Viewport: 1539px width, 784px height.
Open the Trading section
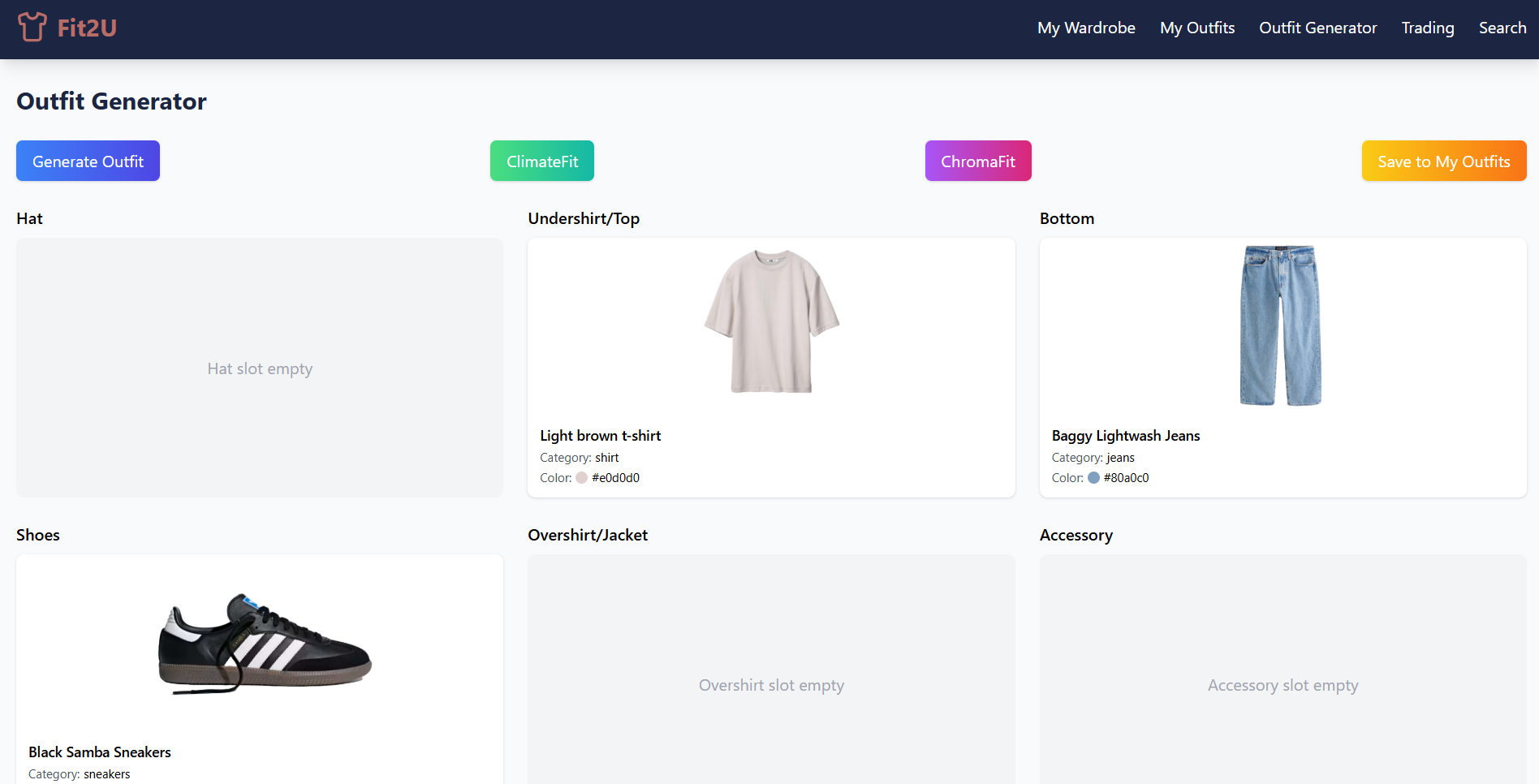tap(1428, 28)
